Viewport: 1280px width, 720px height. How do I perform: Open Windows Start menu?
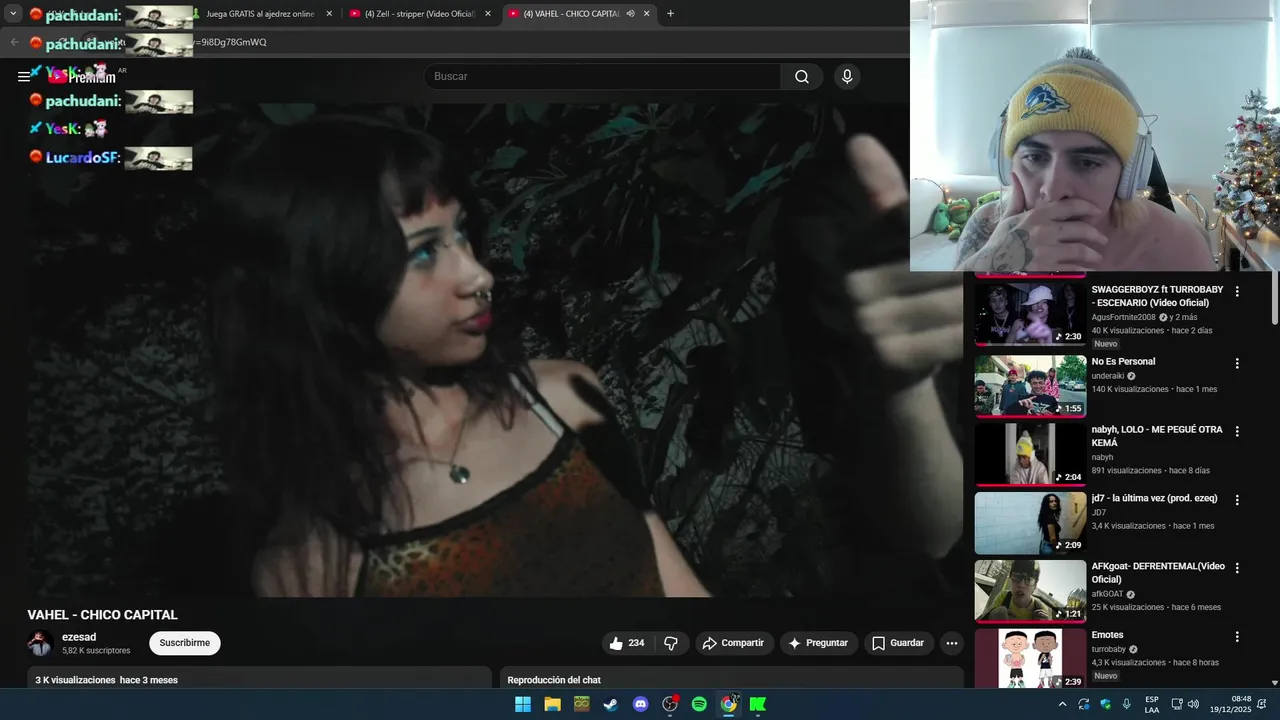click(523, 704)
